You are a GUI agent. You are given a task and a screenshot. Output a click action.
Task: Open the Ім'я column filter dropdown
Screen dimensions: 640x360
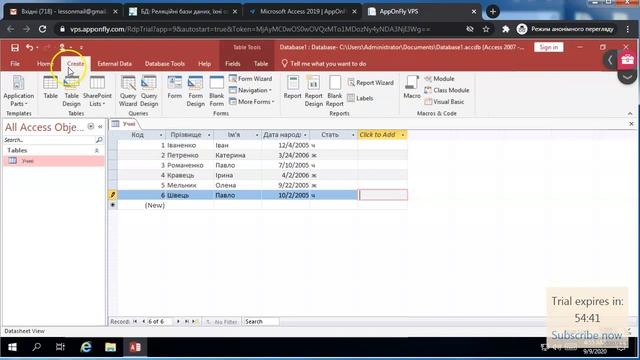tap(257, 135)
